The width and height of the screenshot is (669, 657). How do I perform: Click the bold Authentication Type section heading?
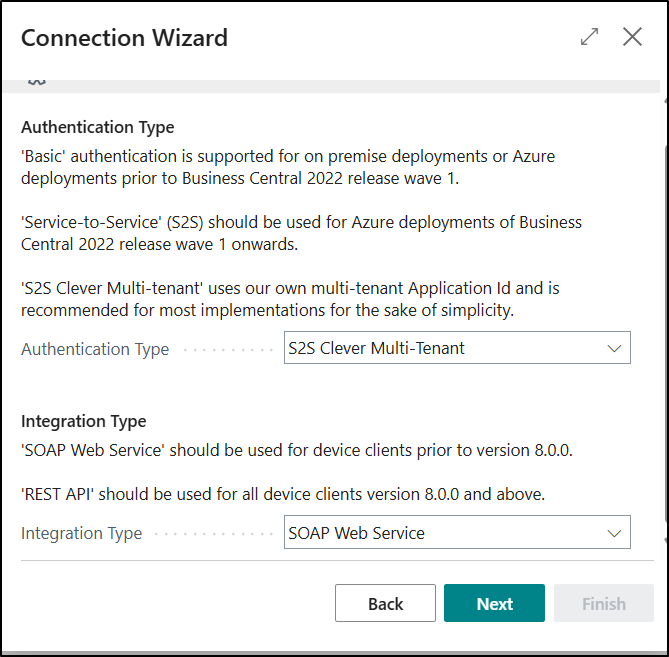point(98,127)
